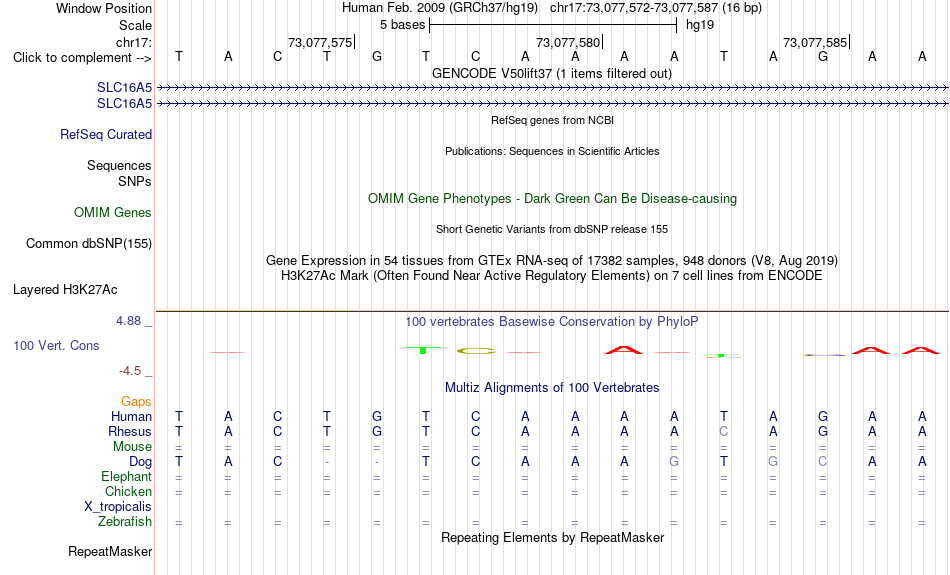Viewport: 950px width, 575px height.
Task: Open the Layered H3K27Ac track label
Action: tap(65, 290)
